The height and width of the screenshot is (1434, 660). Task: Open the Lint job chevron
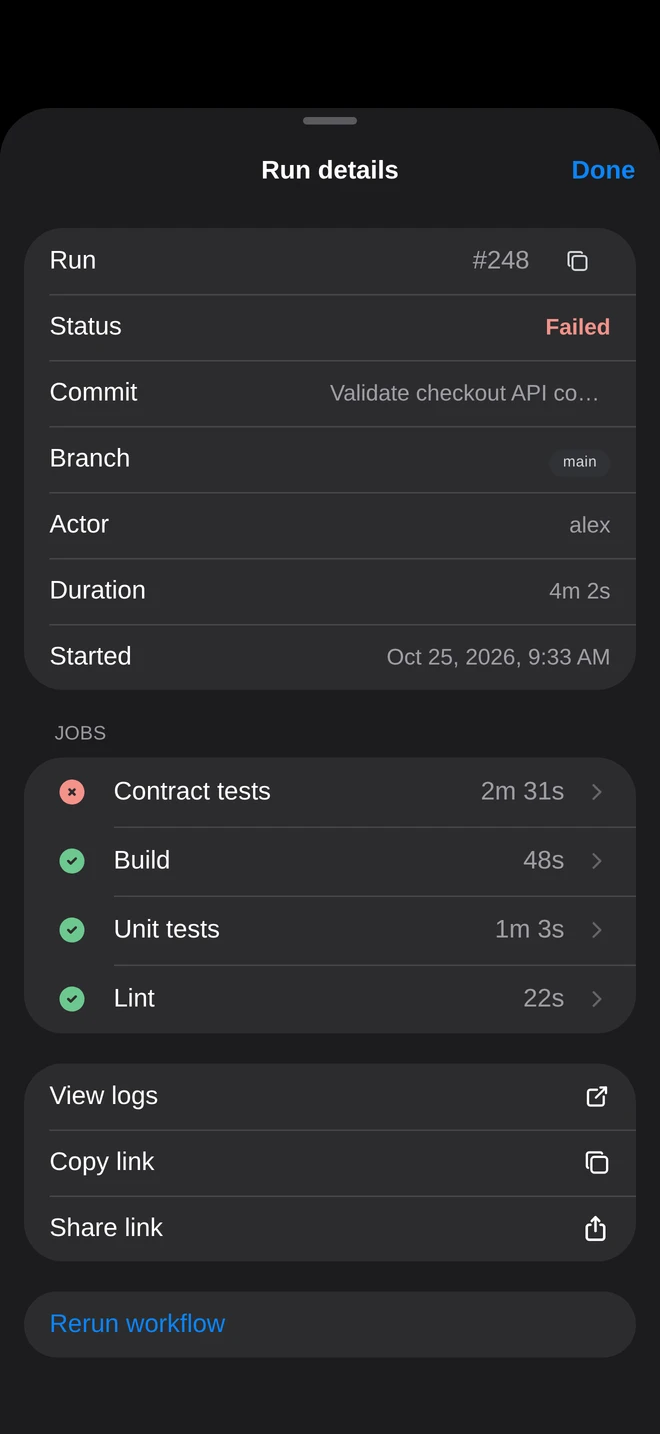[x=597, y=999]
